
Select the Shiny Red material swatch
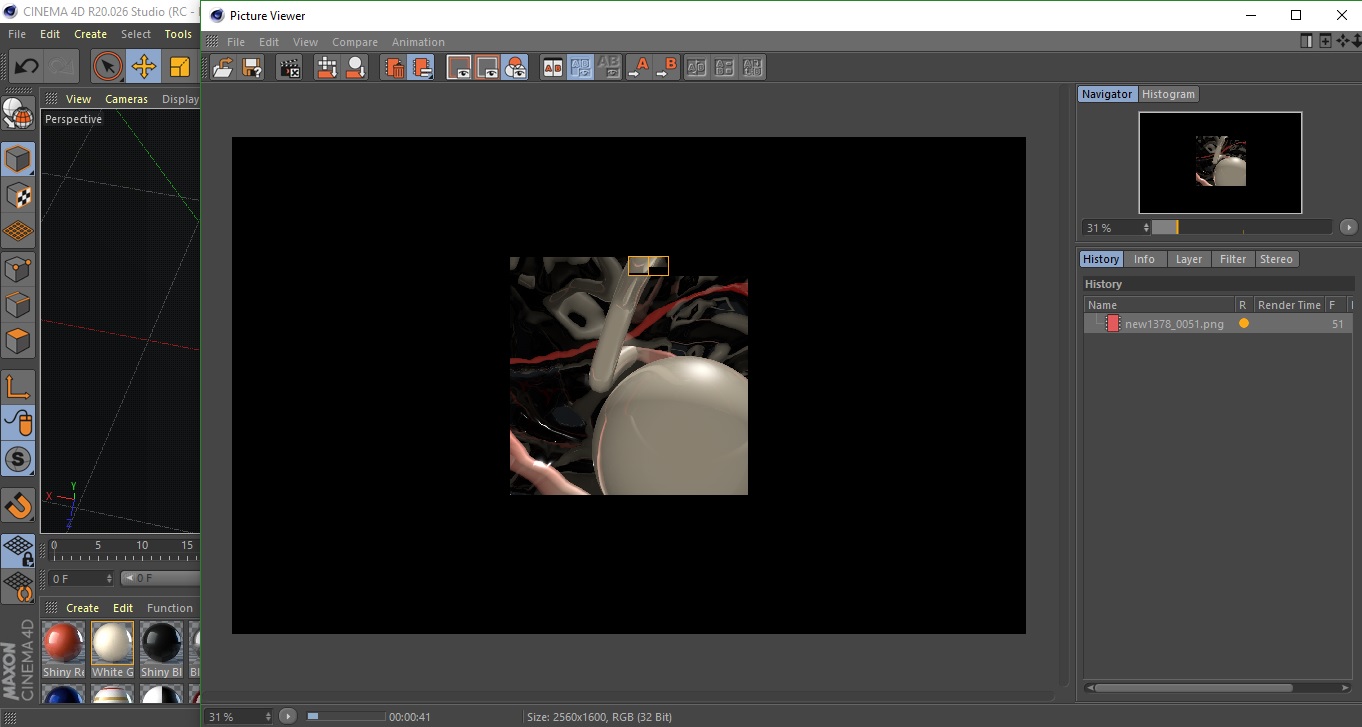point(63,643)
